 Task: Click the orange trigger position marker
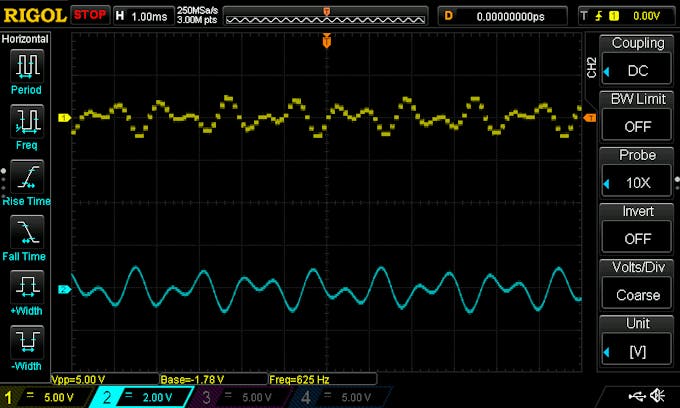325,41
